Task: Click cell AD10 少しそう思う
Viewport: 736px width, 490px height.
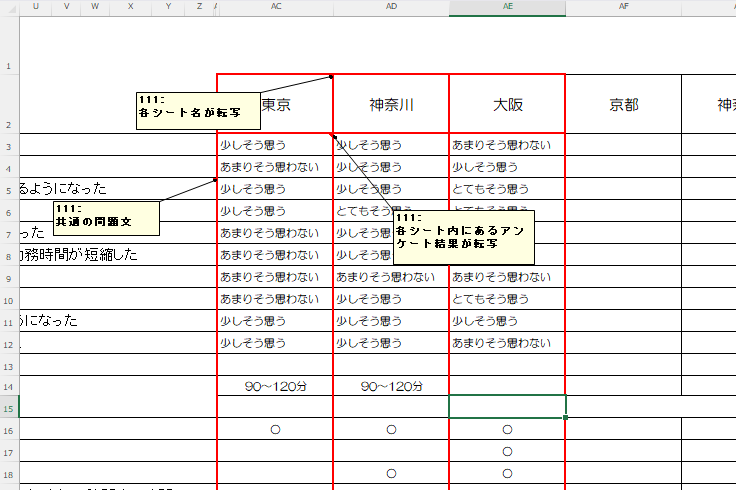Action: (x=391, y=299)
